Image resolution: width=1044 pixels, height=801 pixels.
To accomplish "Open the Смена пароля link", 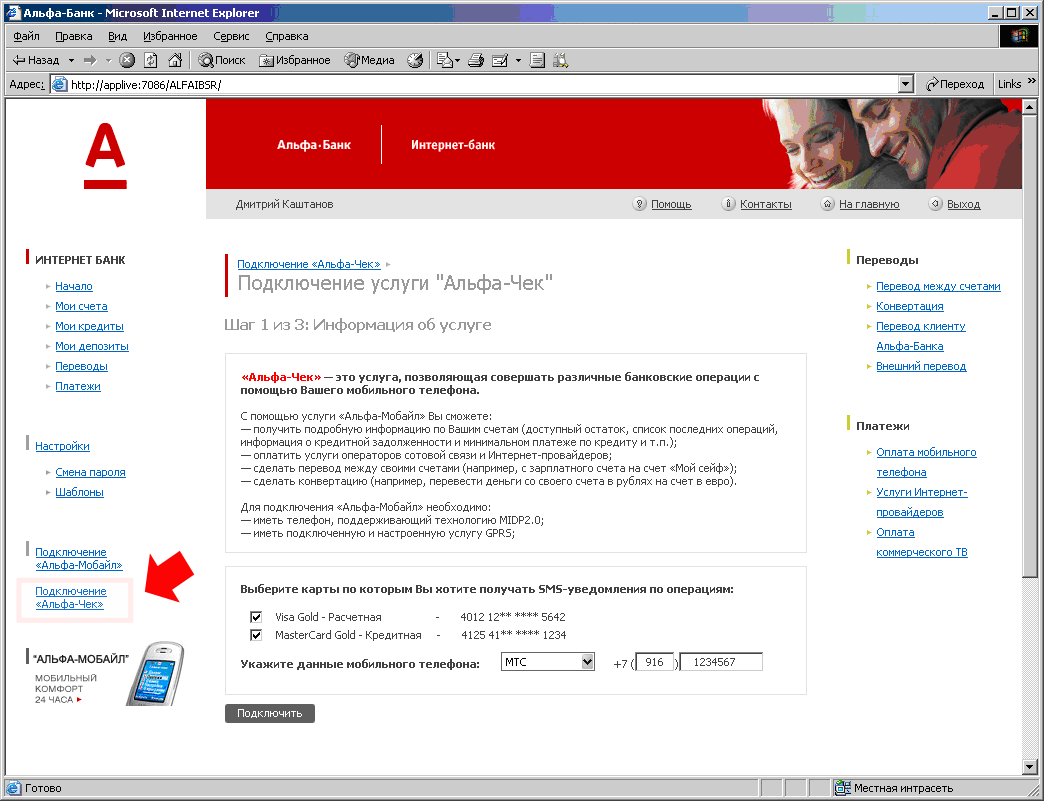I will [x=91, y=472].
